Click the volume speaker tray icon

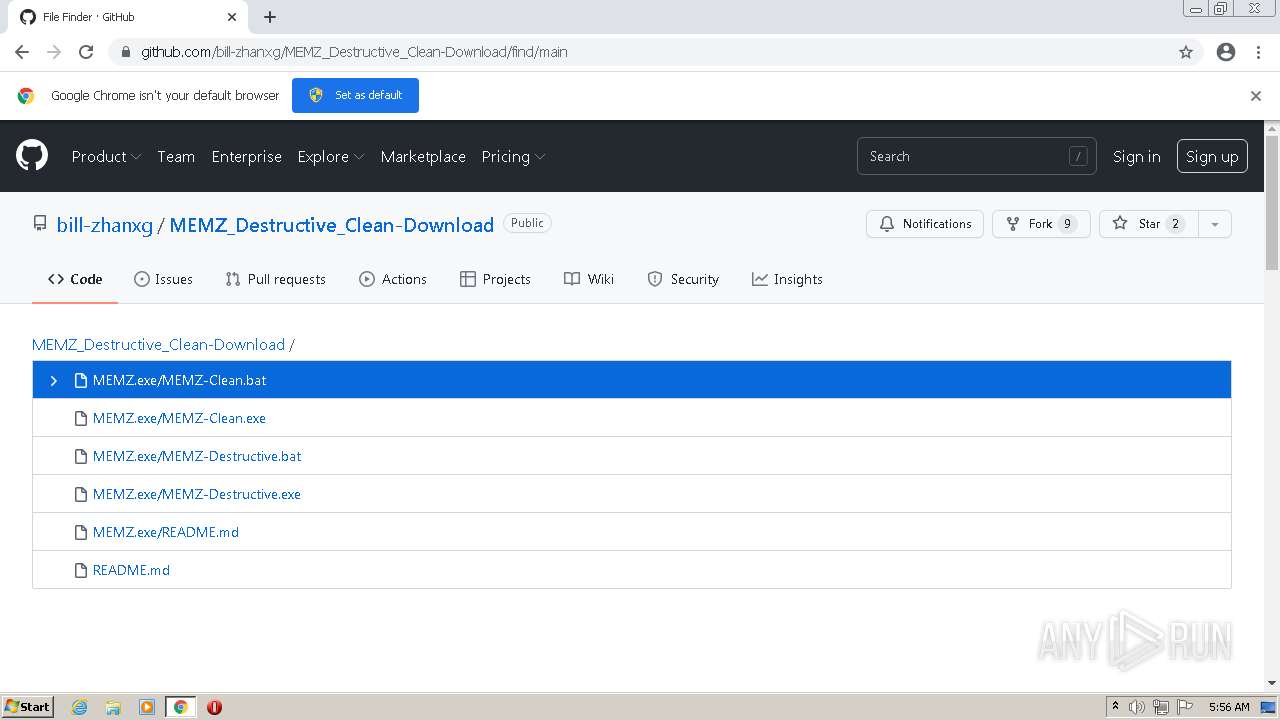(x=1137, y=707)
